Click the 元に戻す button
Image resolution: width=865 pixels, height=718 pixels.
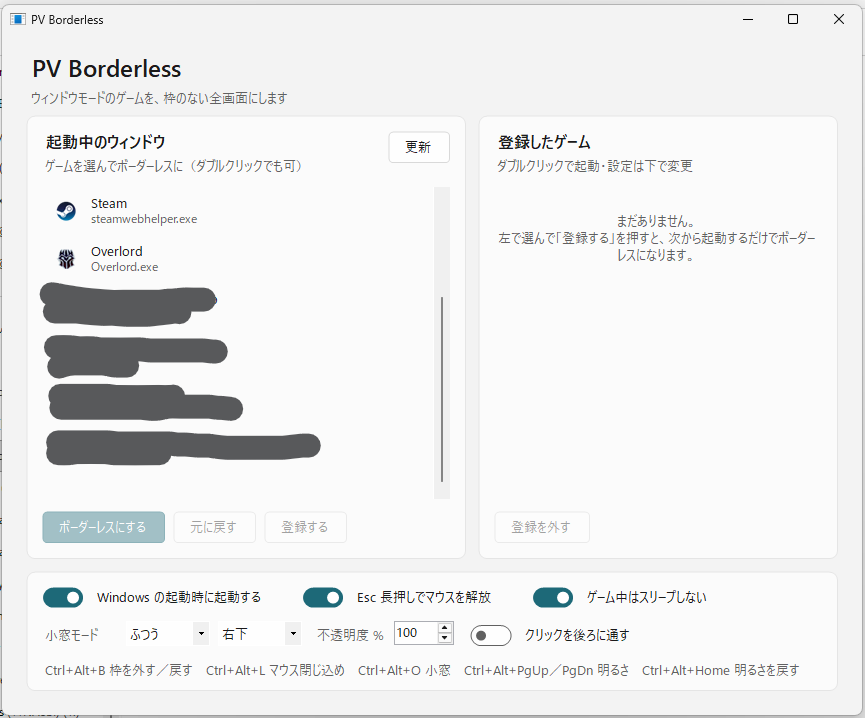tap(215, 527)
